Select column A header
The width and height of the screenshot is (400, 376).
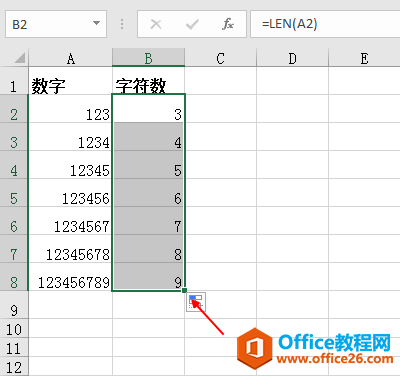point(70,58)
